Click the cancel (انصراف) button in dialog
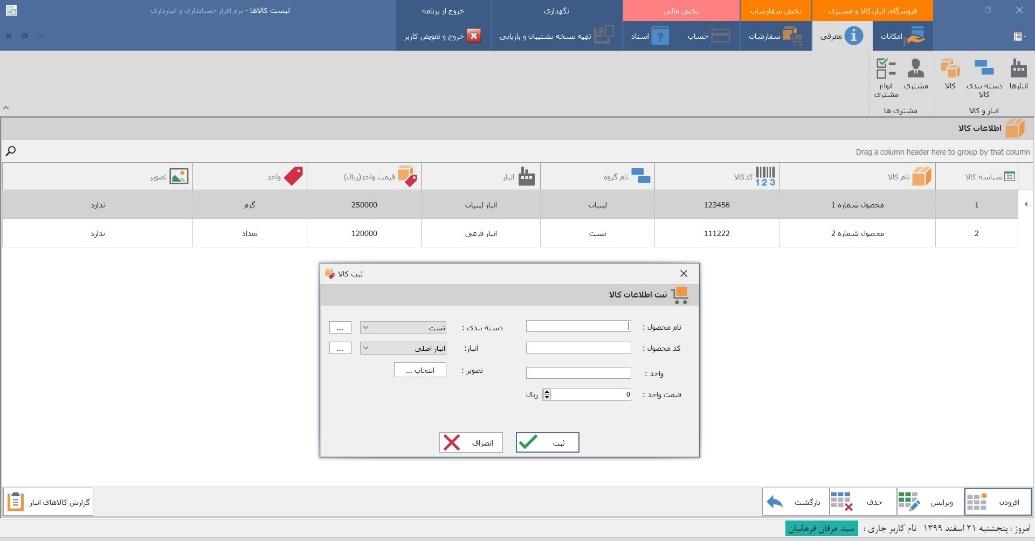The width and height of the screenshot is (1035, 541). pos(470,442)
